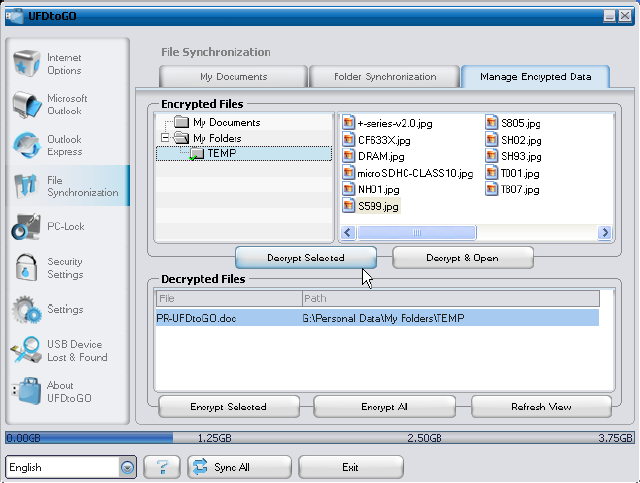Image resolution: width=640 pixels, height=483 pixels.
Task: Open the About UFDtoGO bag icon
Action: coord(27,391)
